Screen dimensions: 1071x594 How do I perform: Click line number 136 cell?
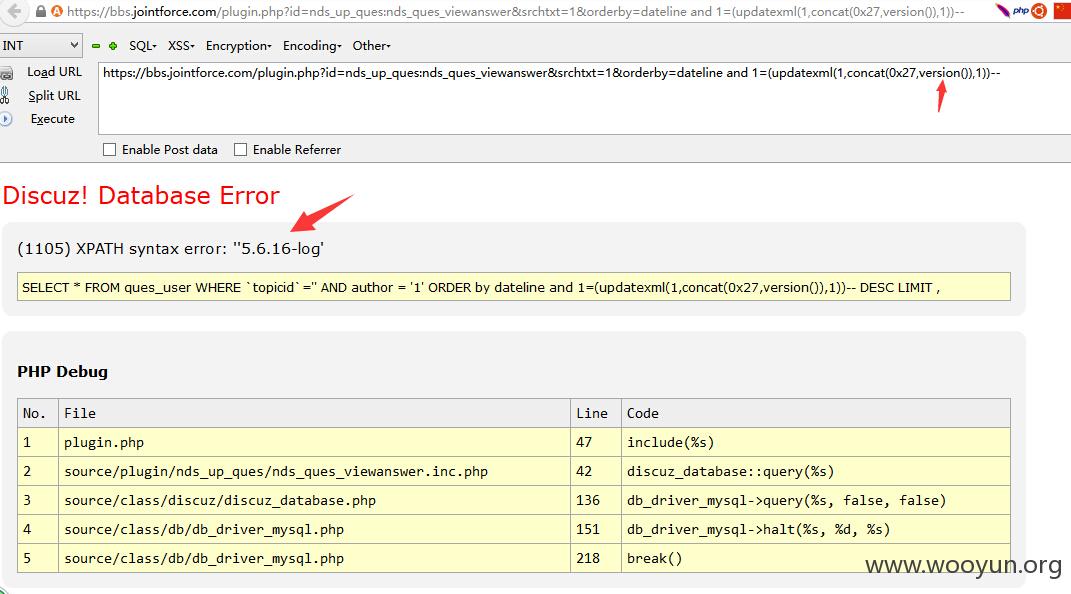tap(596, 500)
